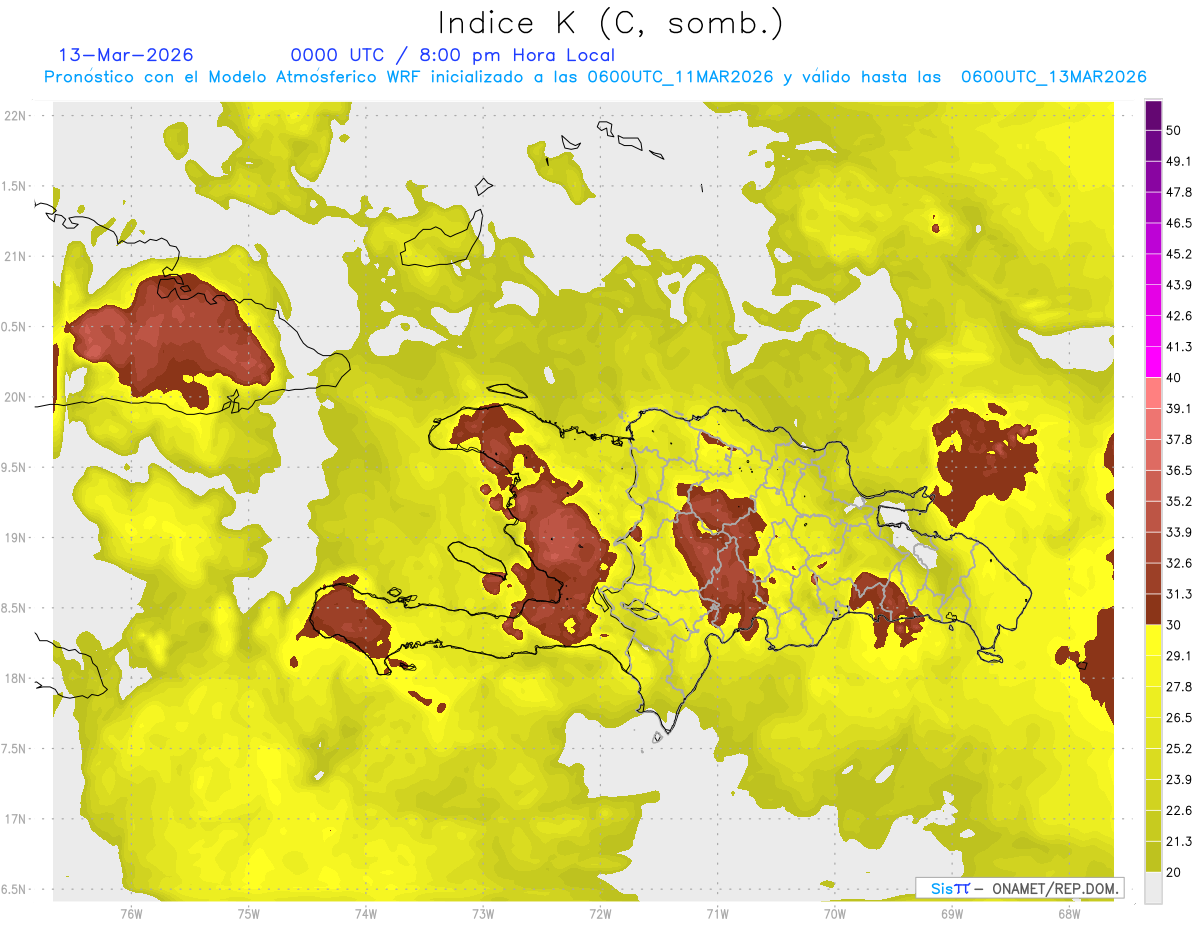
Task: Click the '45.2' colorbar value
Action: point(1179,253)
